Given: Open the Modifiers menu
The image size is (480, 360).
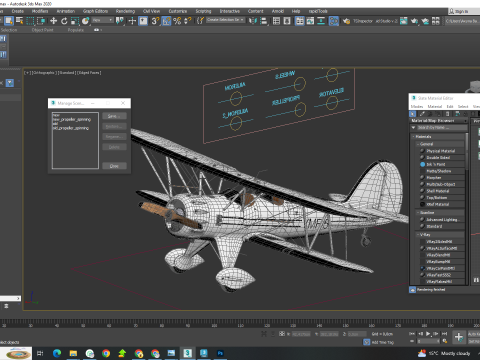Looking at the screenshot, I should click(x=40, y=11).
